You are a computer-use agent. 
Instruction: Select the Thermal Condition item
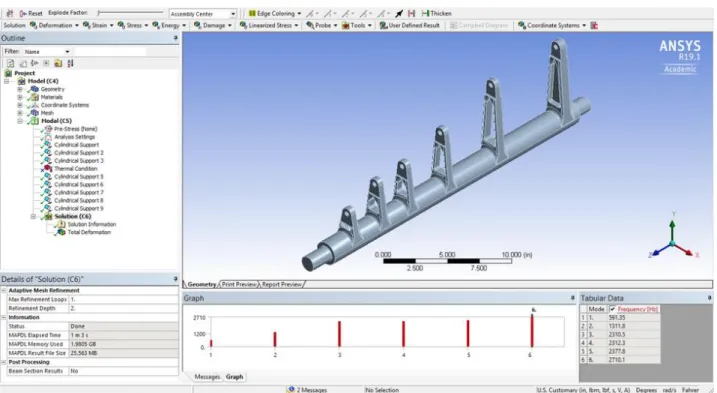(76, 168)
